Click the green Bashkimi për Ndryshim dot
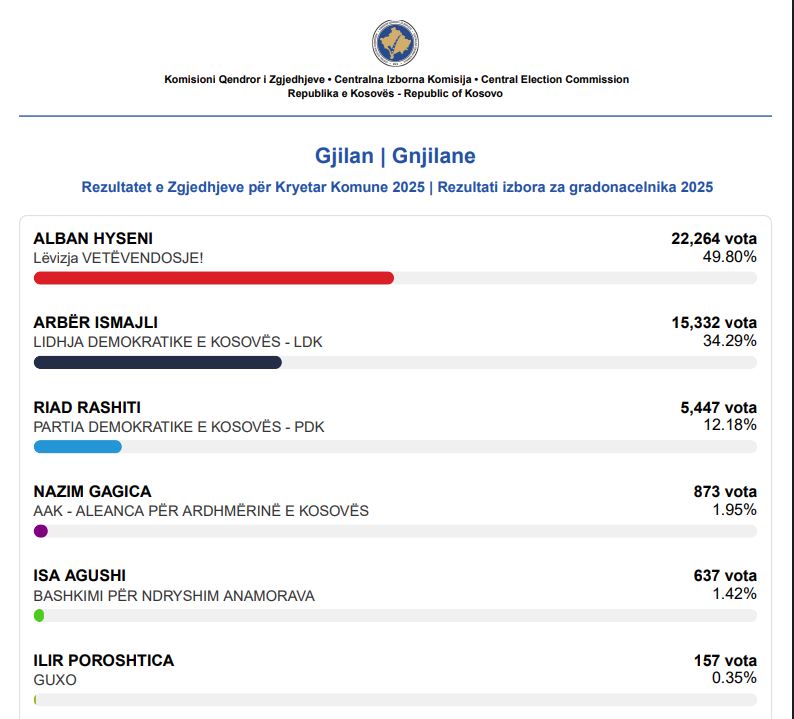The image size is (794, 719). [x=39, y=615]
